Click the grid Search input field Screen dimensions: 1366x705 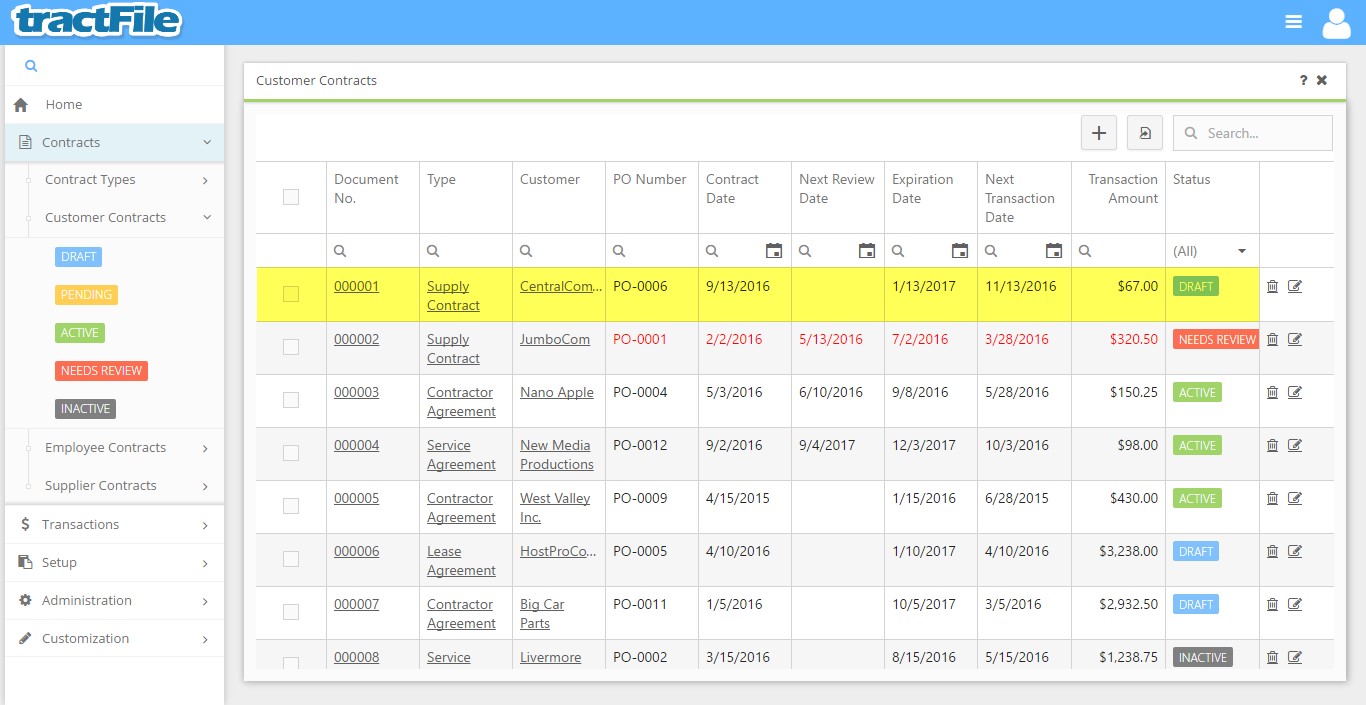(x=1253, y=133)
